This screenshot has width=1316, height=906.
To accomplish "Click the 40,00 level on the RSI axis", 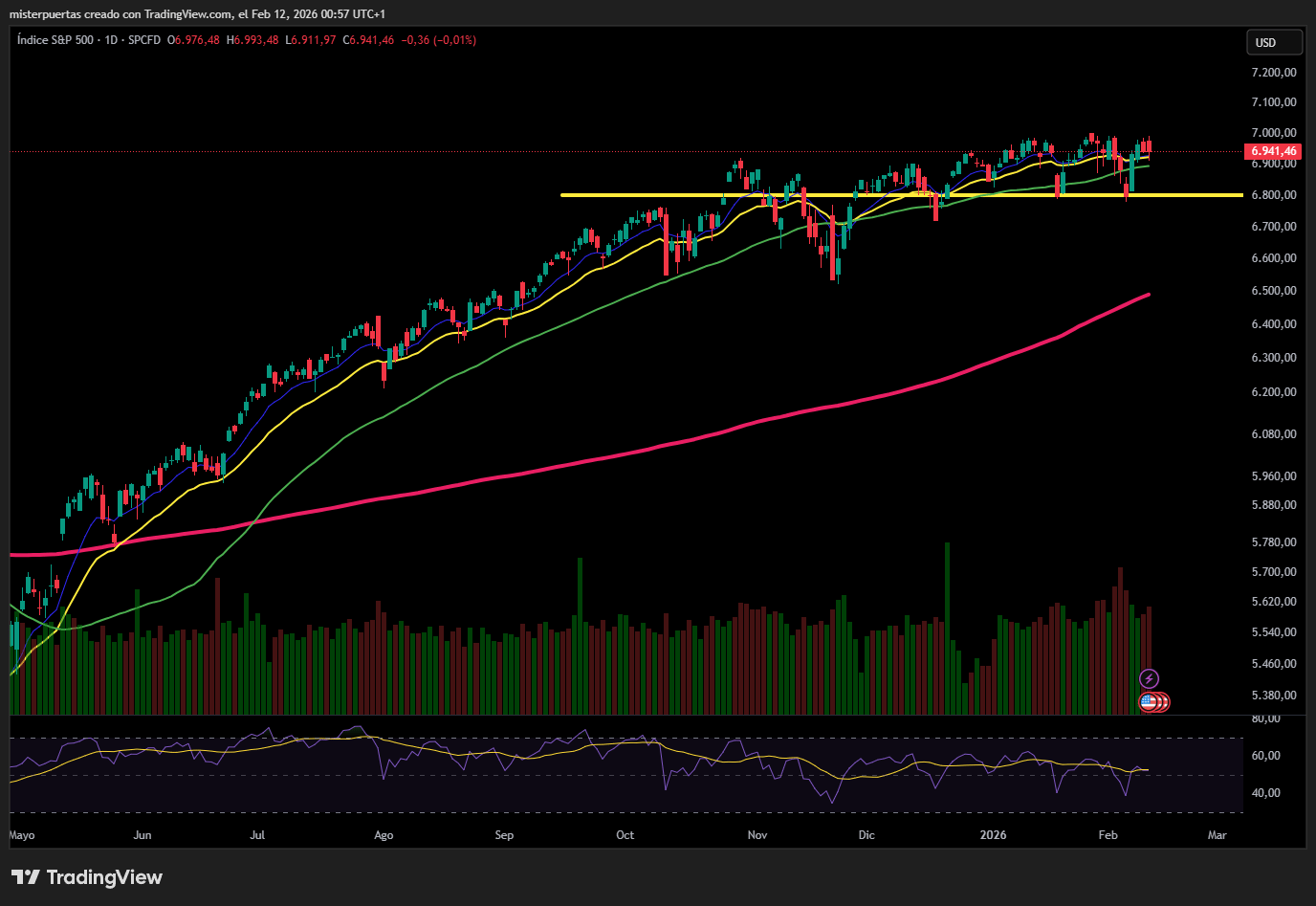I will click(1265, 793).
